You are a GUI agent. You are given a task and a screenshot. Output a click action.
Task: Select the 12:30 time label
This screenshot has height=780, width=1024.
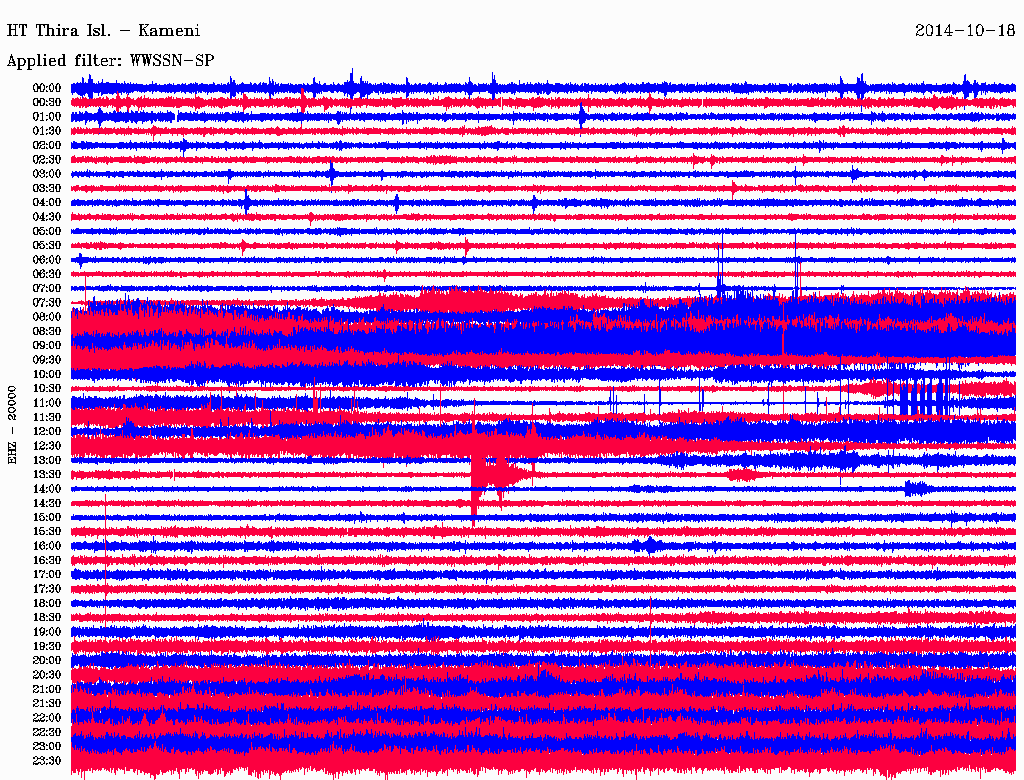coord(47,446)
